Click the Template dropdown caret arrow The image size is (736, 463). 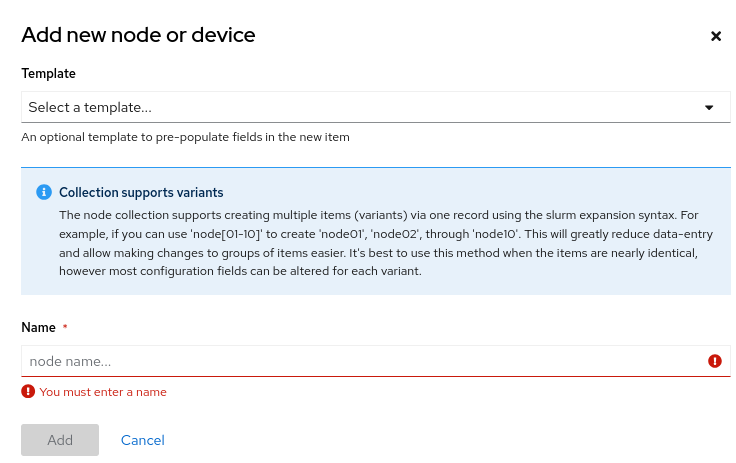[709, 107]
